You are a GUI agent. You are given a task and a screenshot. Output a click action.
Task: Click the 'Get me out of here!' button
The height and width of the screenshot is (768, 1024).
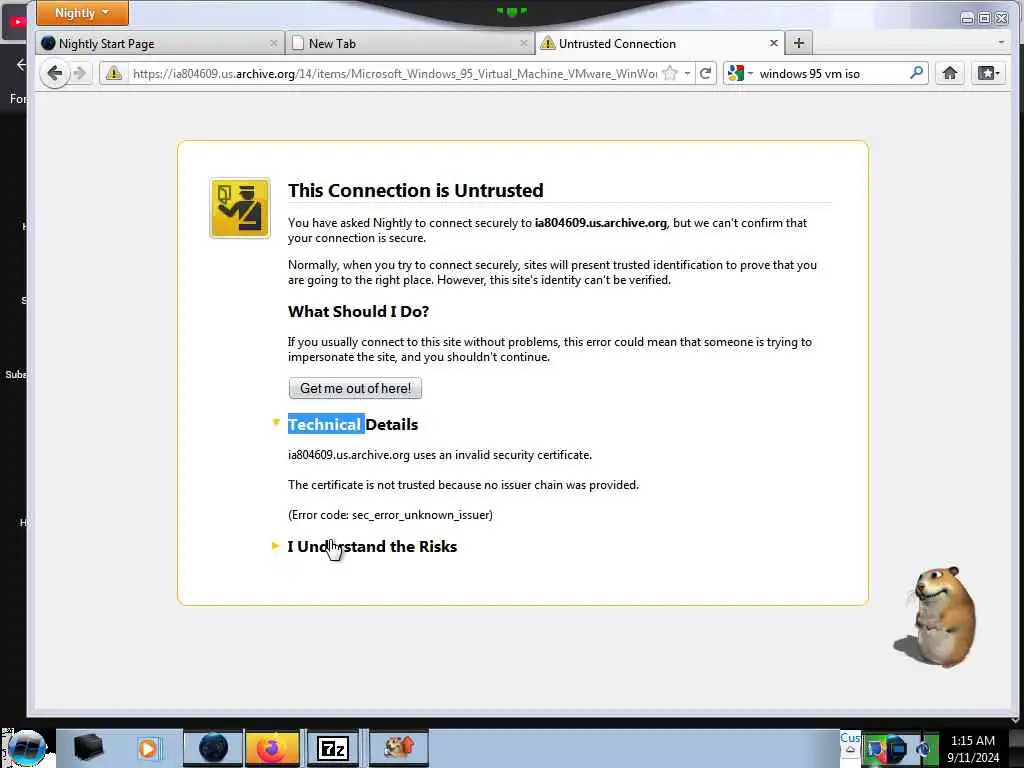click(355, 388)
